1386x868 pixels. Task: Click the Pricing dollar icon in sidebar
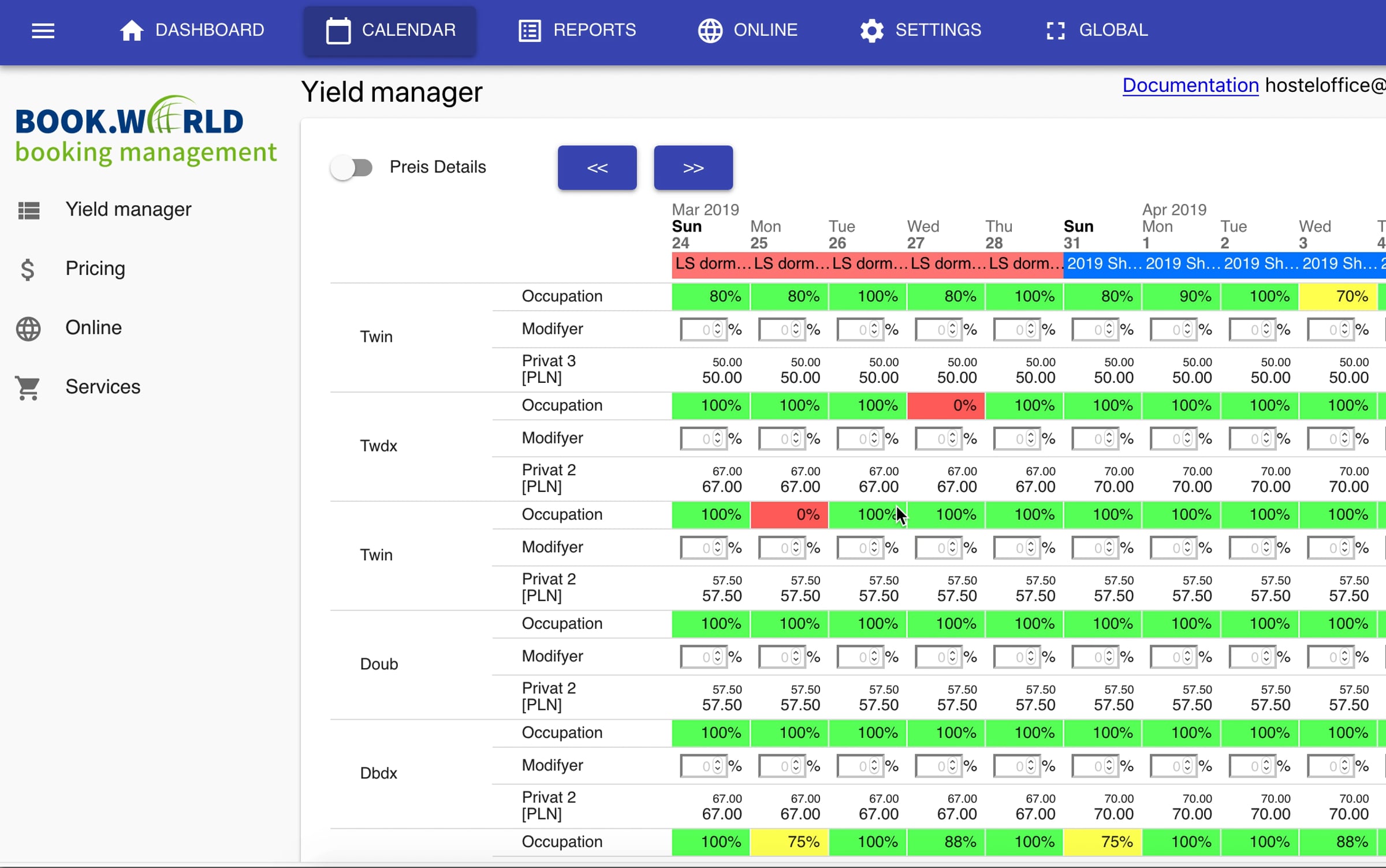pyautogui.click(x=28, y=269)
